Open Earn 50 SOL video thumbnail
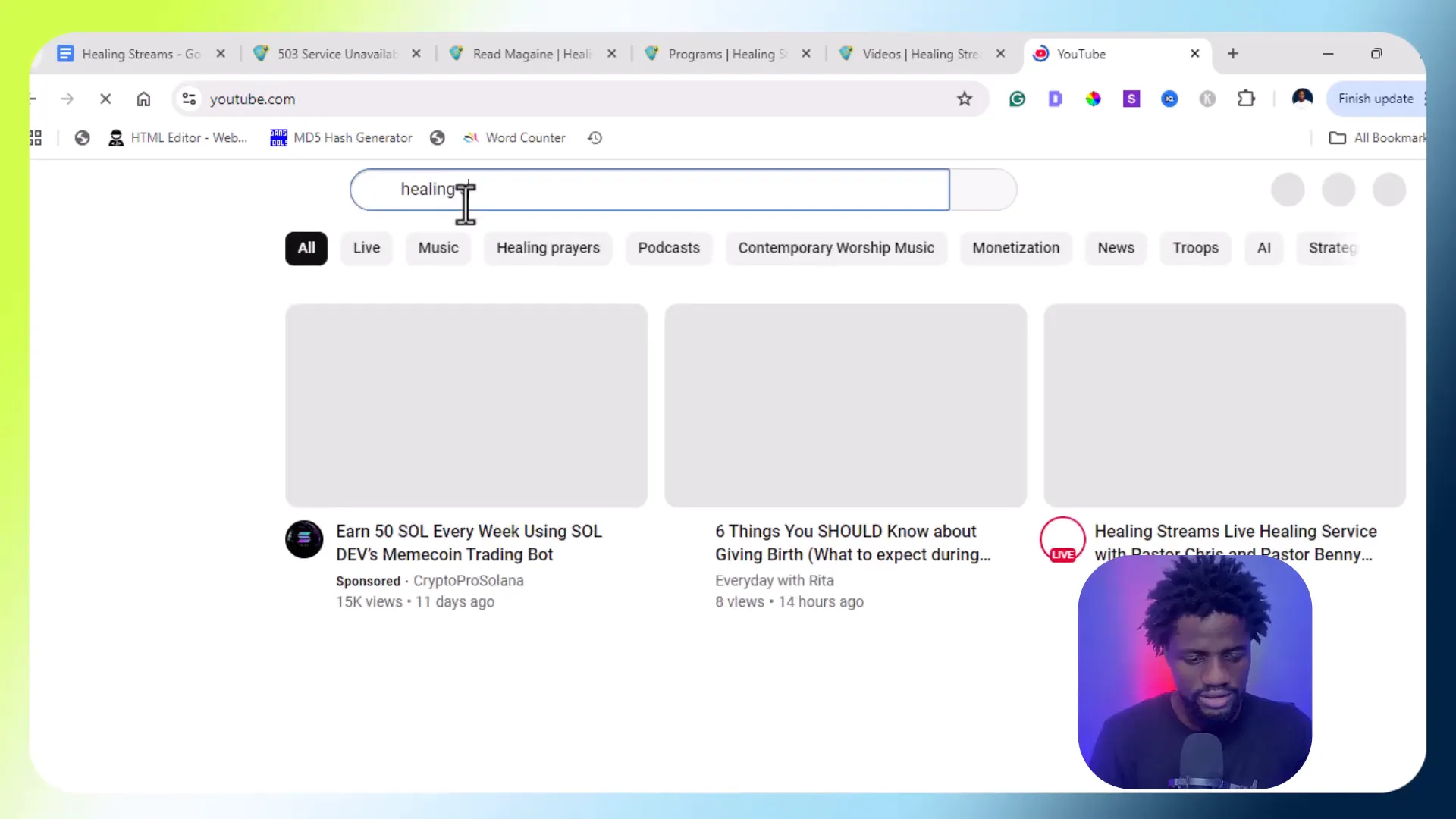The height and width of the screenshot is (819, 1456). pos(466,406)
